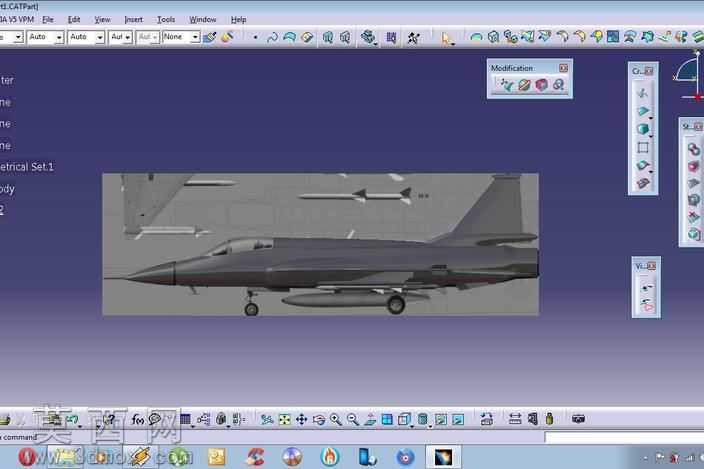Click the Zoom In magnifier icon
The width and height of the screenshot is (704, 469).
click(x=335, y=420)
